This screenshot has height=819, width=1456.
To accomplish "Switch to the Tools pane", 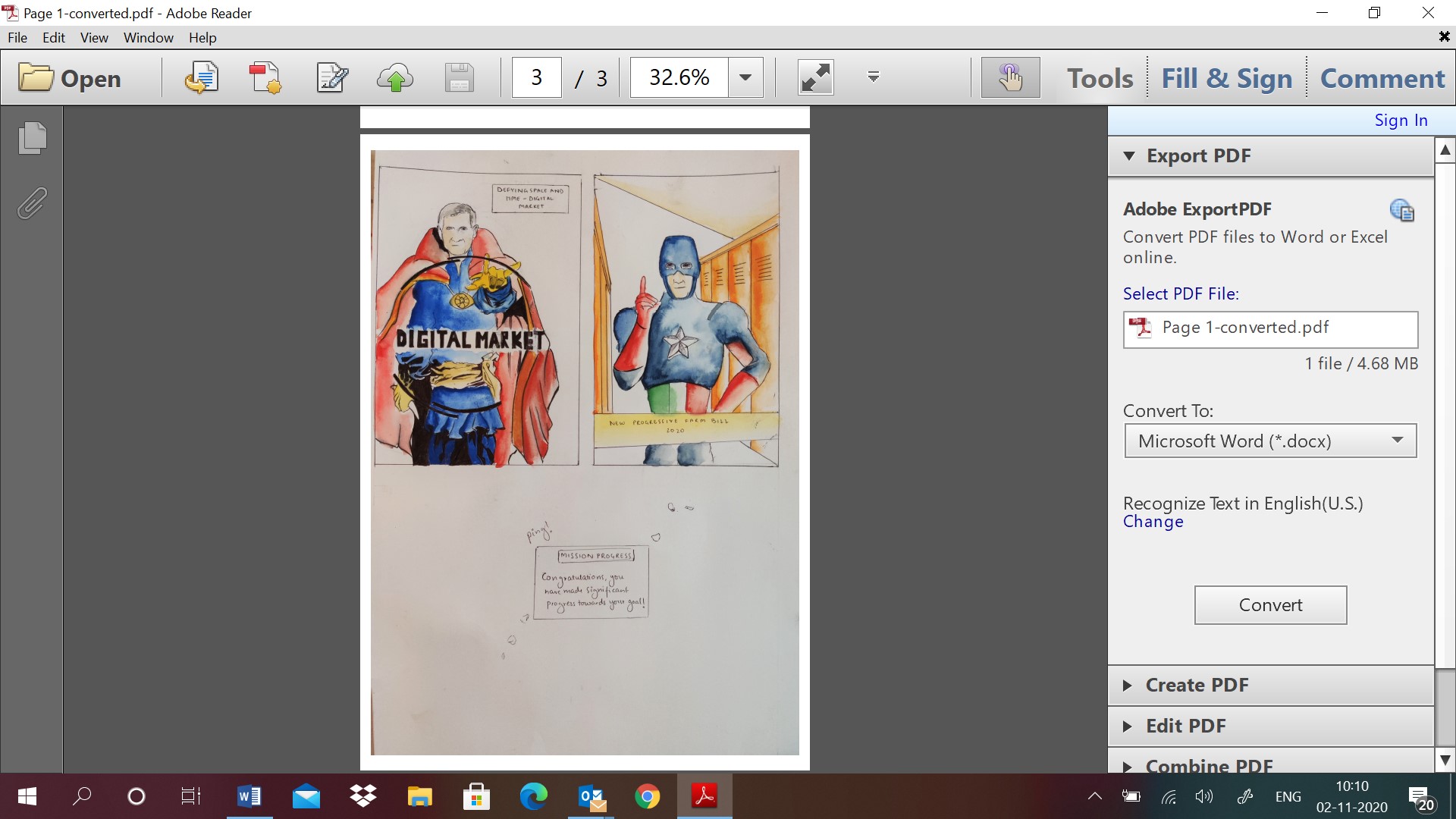I will tap(1100, 78).
